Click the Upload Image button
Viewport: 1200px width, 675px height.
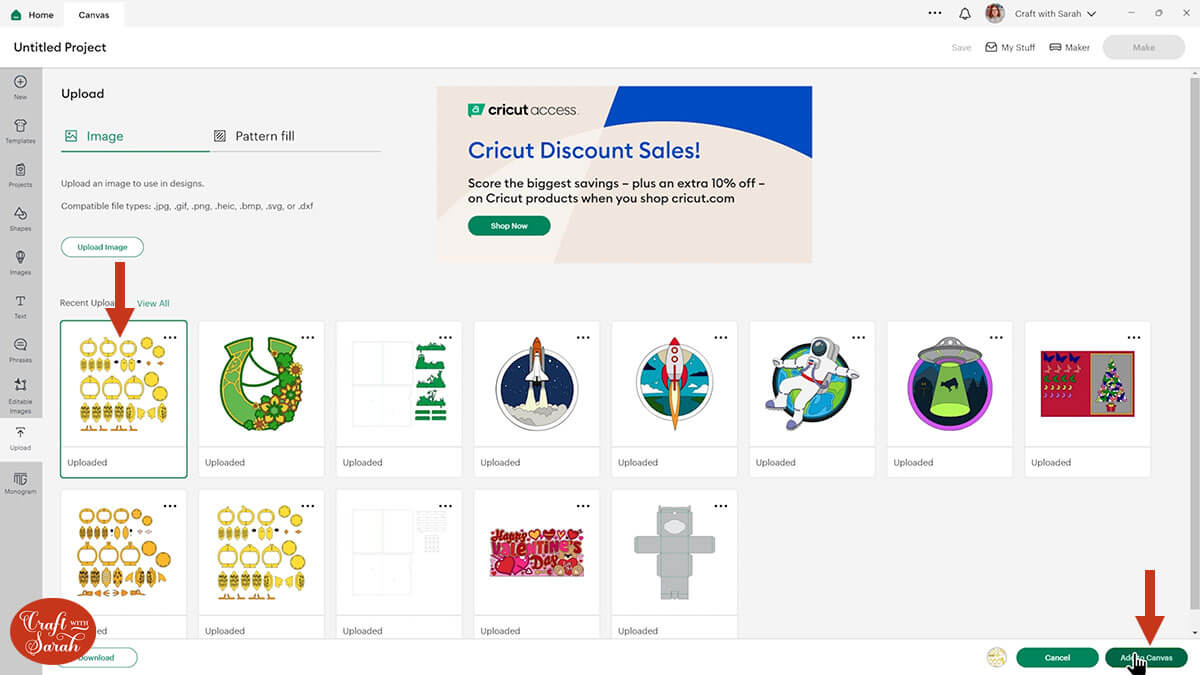102,247
